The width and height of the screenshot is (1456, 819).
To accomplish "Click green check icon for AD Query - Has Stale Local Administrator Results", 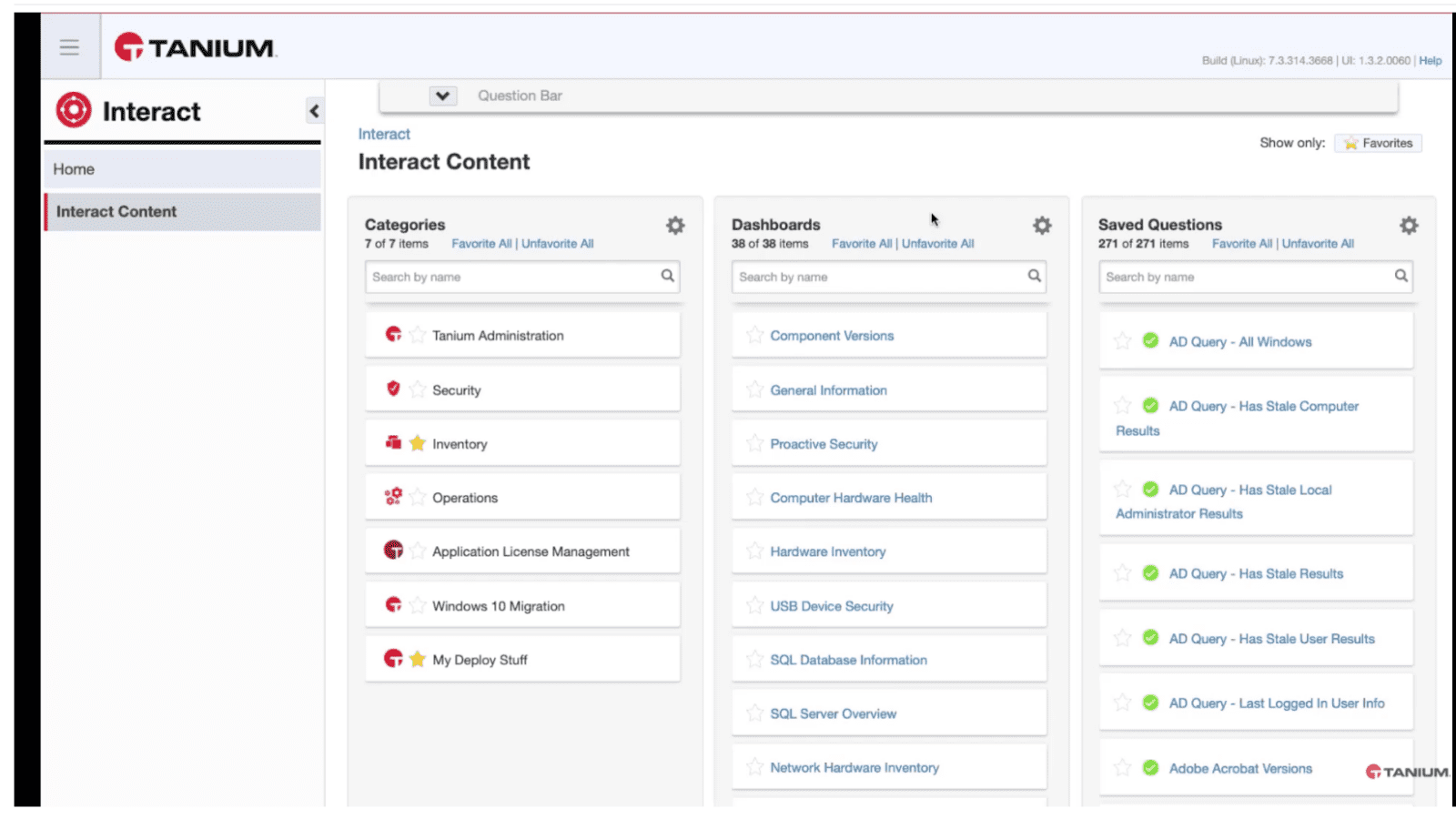I will click(x=1150, y=489).
